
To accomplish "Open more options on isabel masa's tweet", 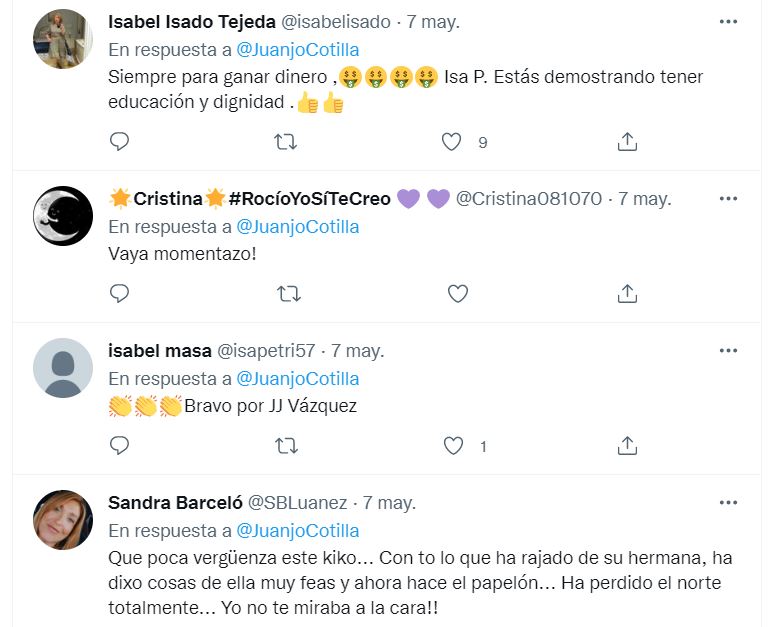I will coord(728,350).
